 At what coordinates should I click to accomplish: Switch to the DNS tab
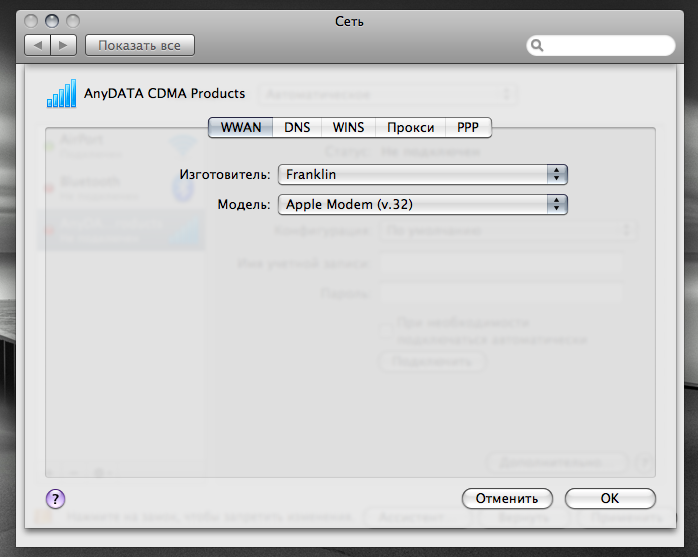tap(297, 127)
